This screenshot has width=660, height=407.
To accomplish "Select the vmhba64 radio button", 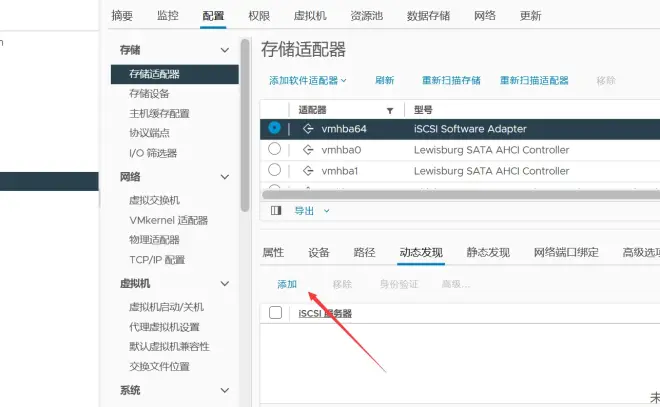I will point(275,129).
